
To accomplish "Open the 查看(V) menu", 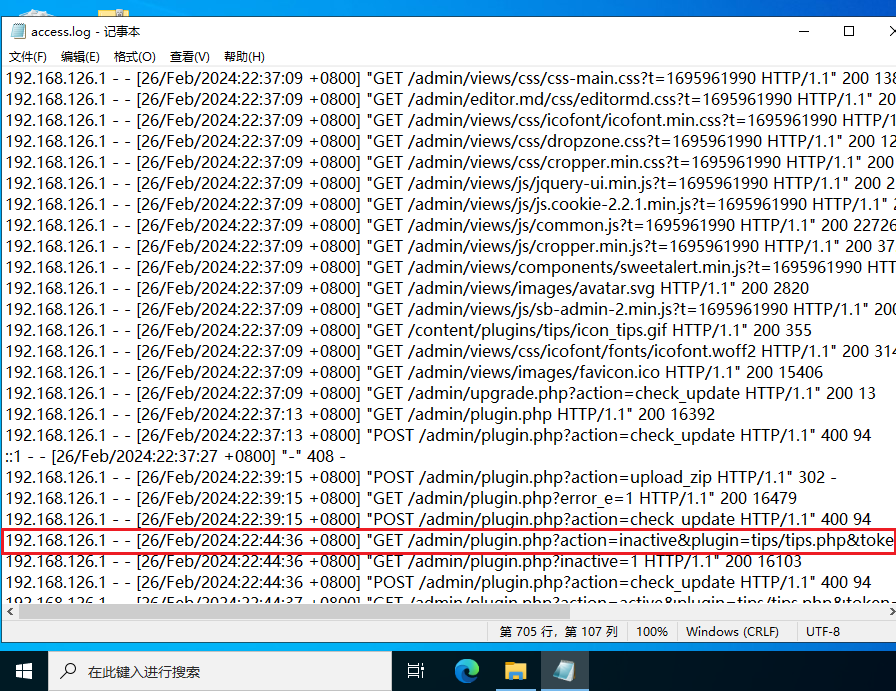I will click(x=190, y=57).
